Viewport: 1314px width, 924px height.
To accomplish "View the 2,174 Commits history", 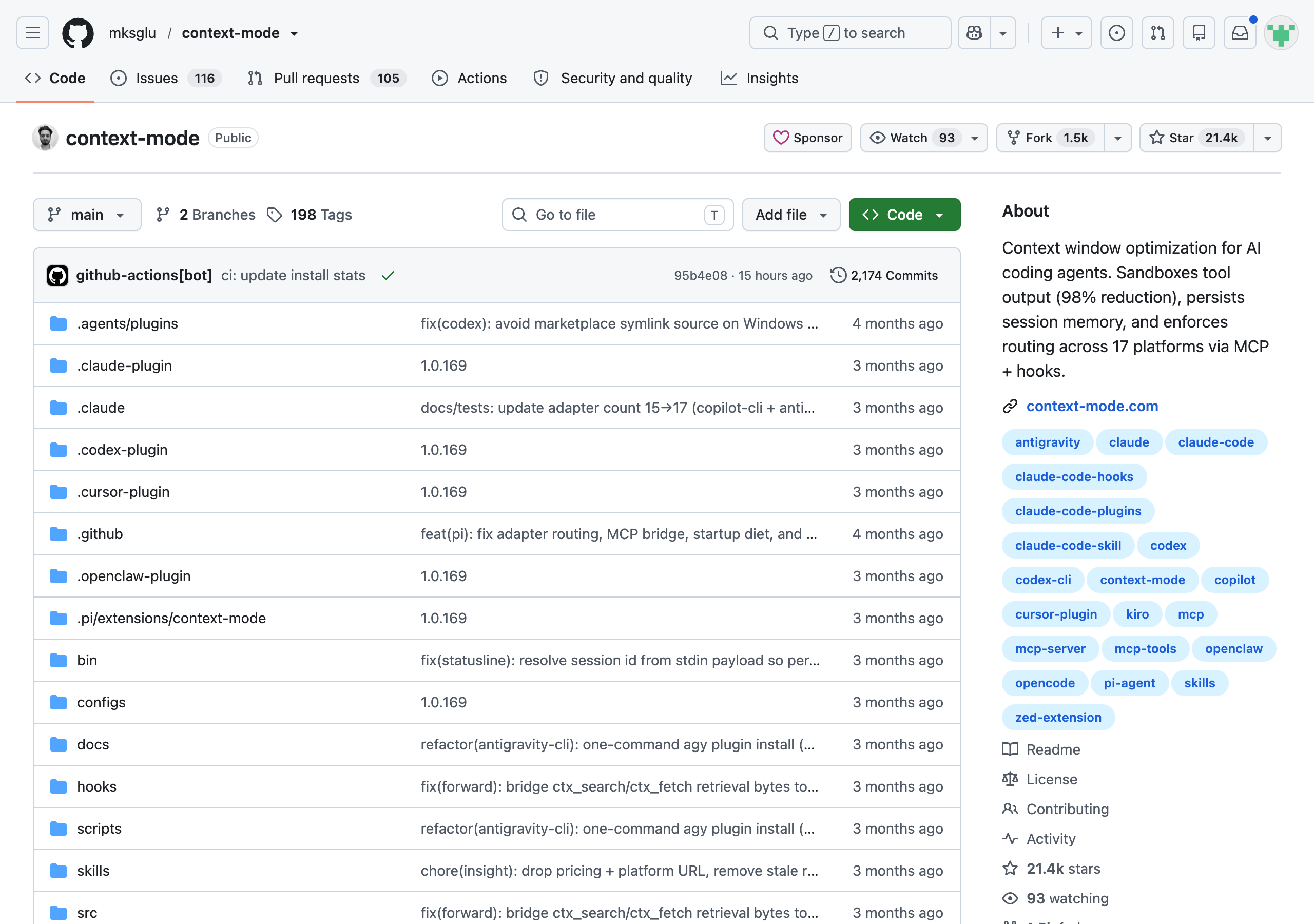I will pos(884,275).
